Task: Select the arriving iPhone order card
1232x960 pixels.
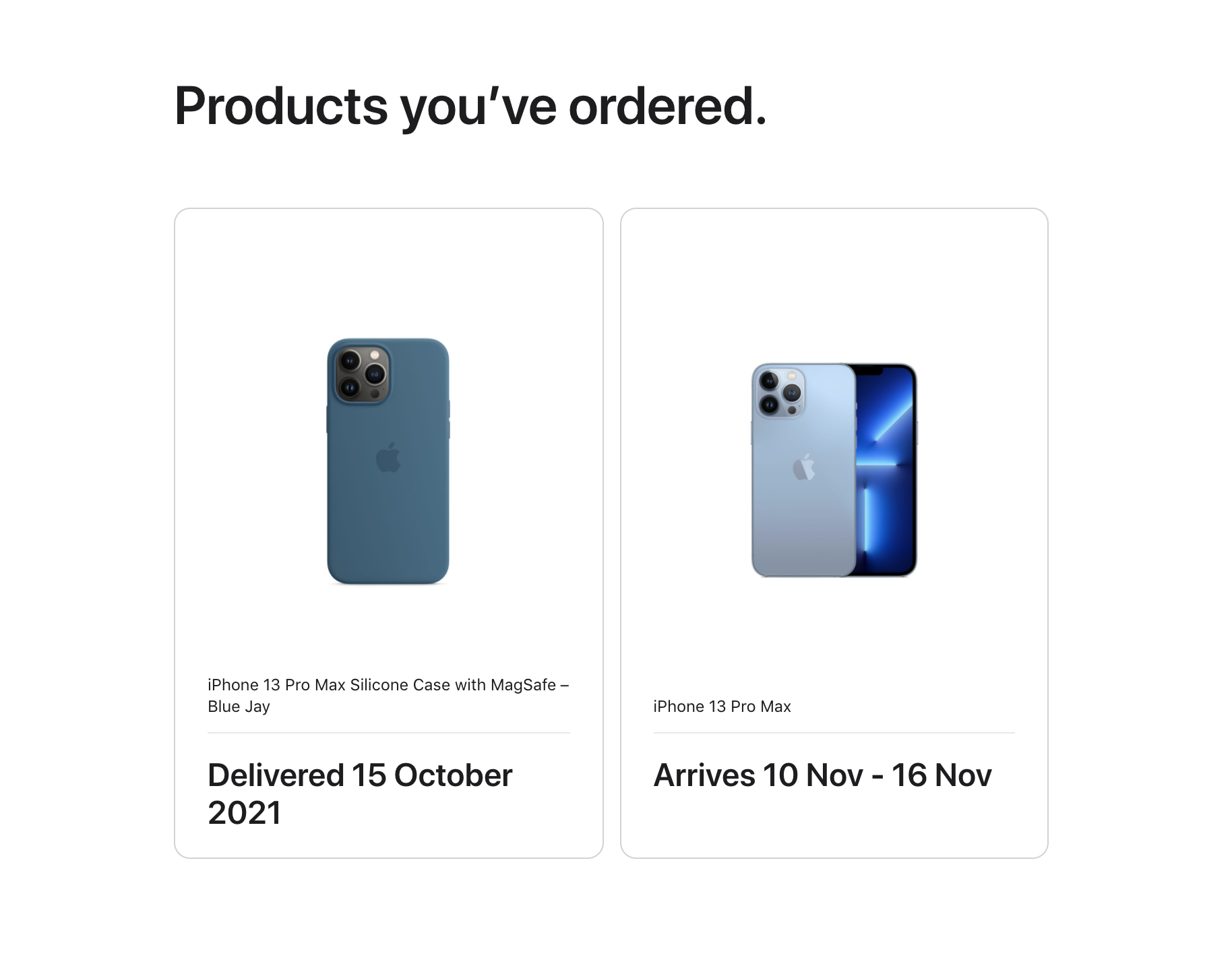Action: 834,533
